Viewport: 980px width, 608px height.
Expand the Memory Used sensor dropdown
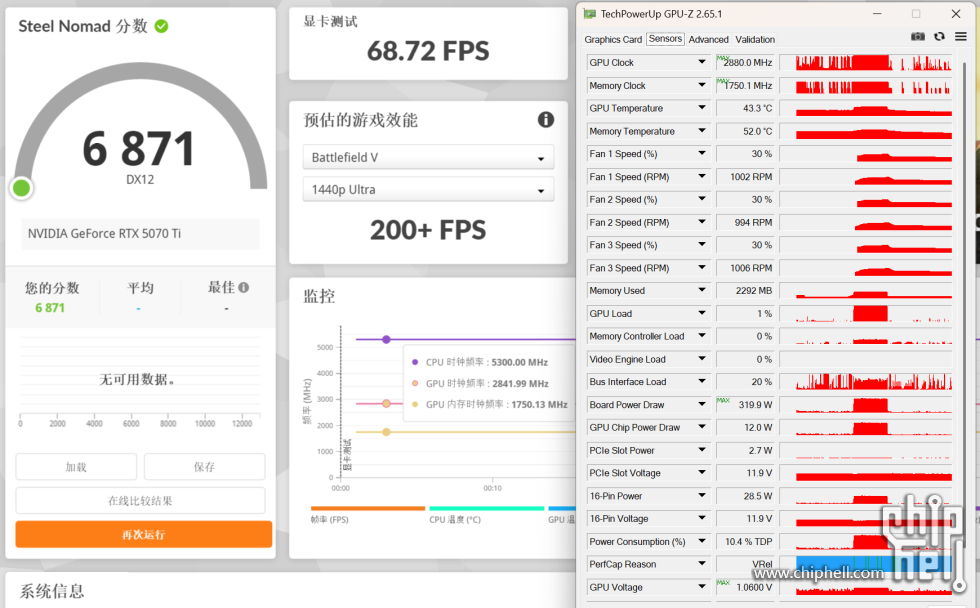(x=702, y=291)
